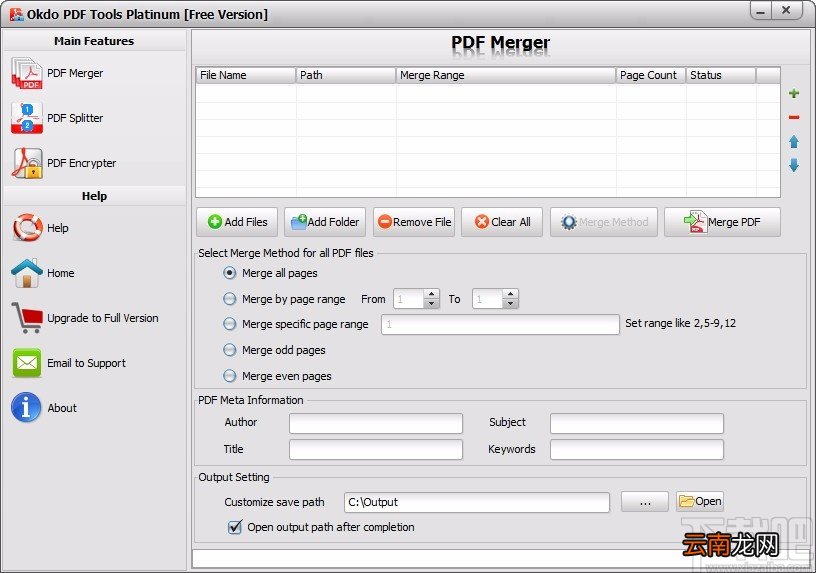Click the From page number field

pos(409,299)
